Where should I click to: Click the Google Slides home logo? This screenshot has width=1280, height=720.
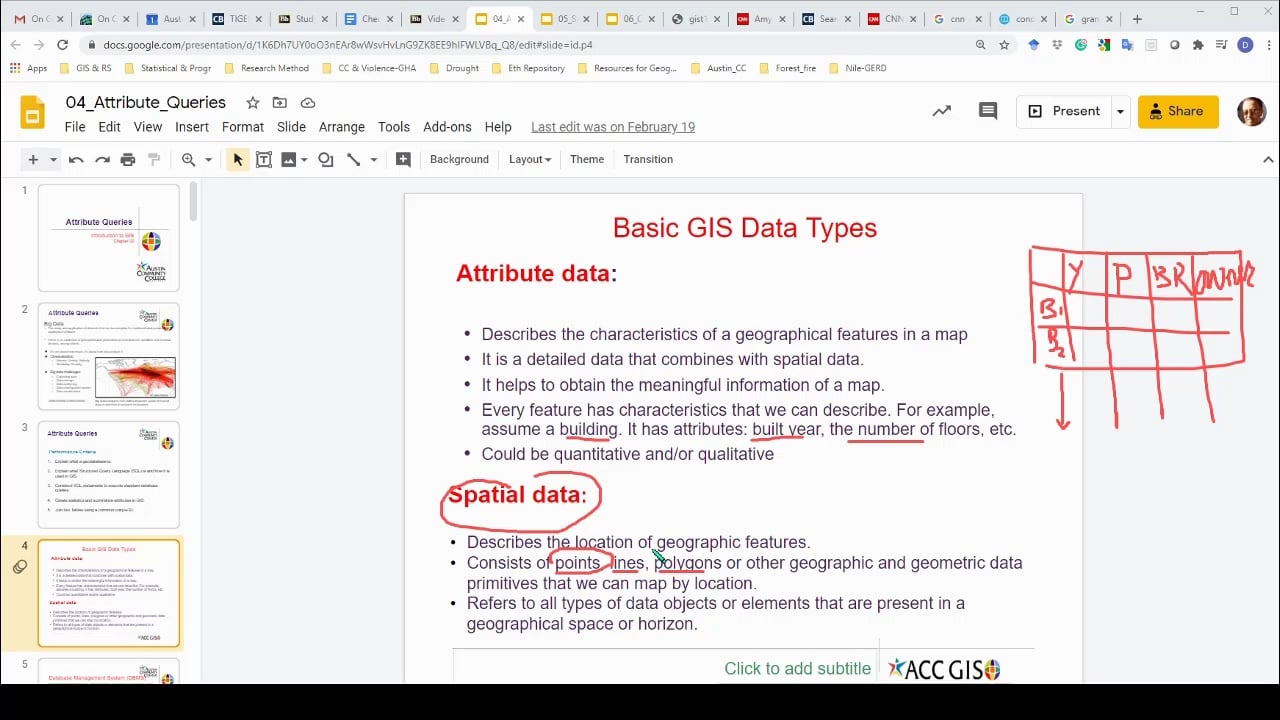(x=32, y=112)
